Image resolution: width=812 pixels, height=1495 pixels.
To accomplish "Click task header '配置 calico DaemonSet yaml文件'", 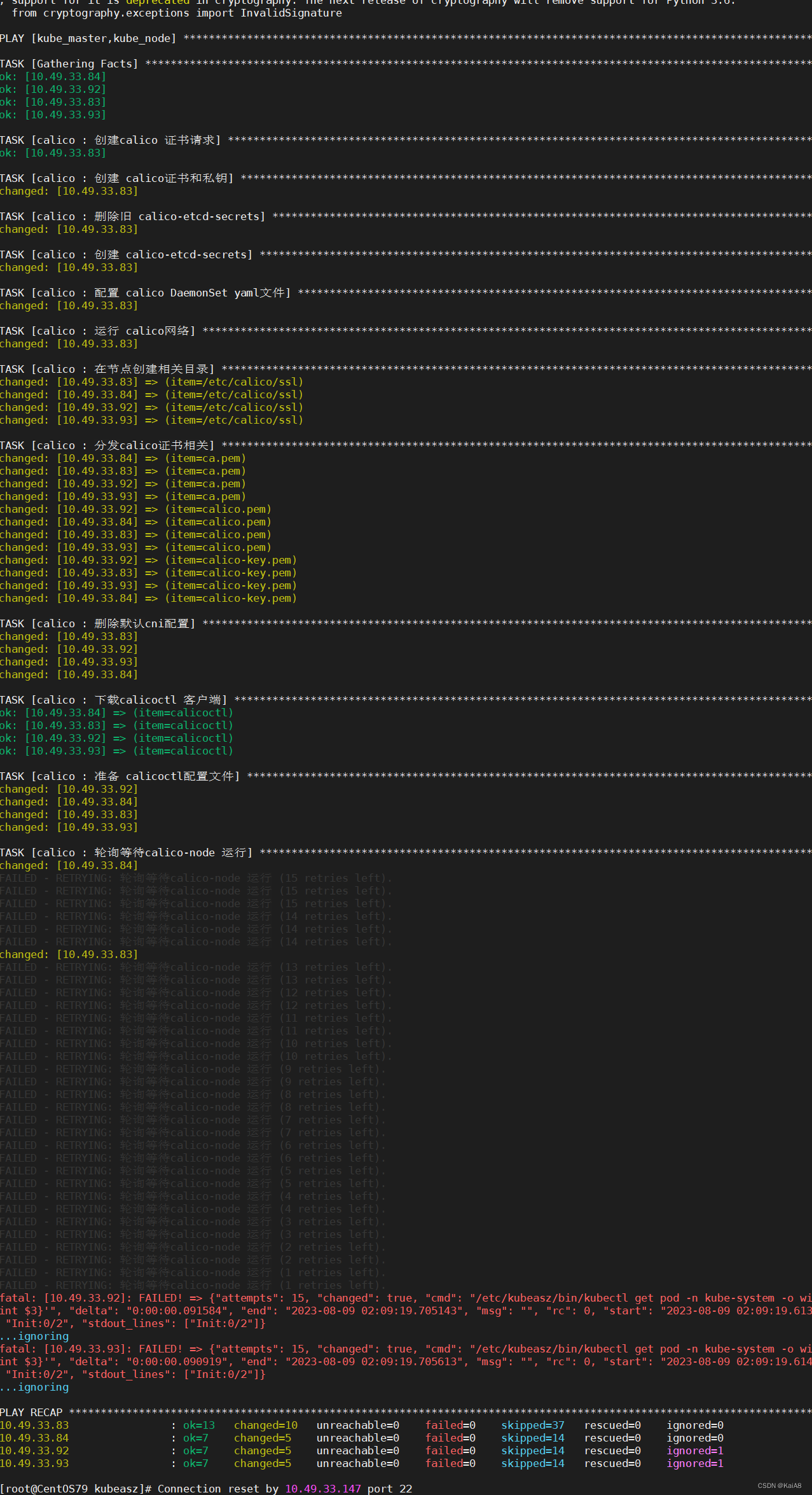I will tap(145, 293).
